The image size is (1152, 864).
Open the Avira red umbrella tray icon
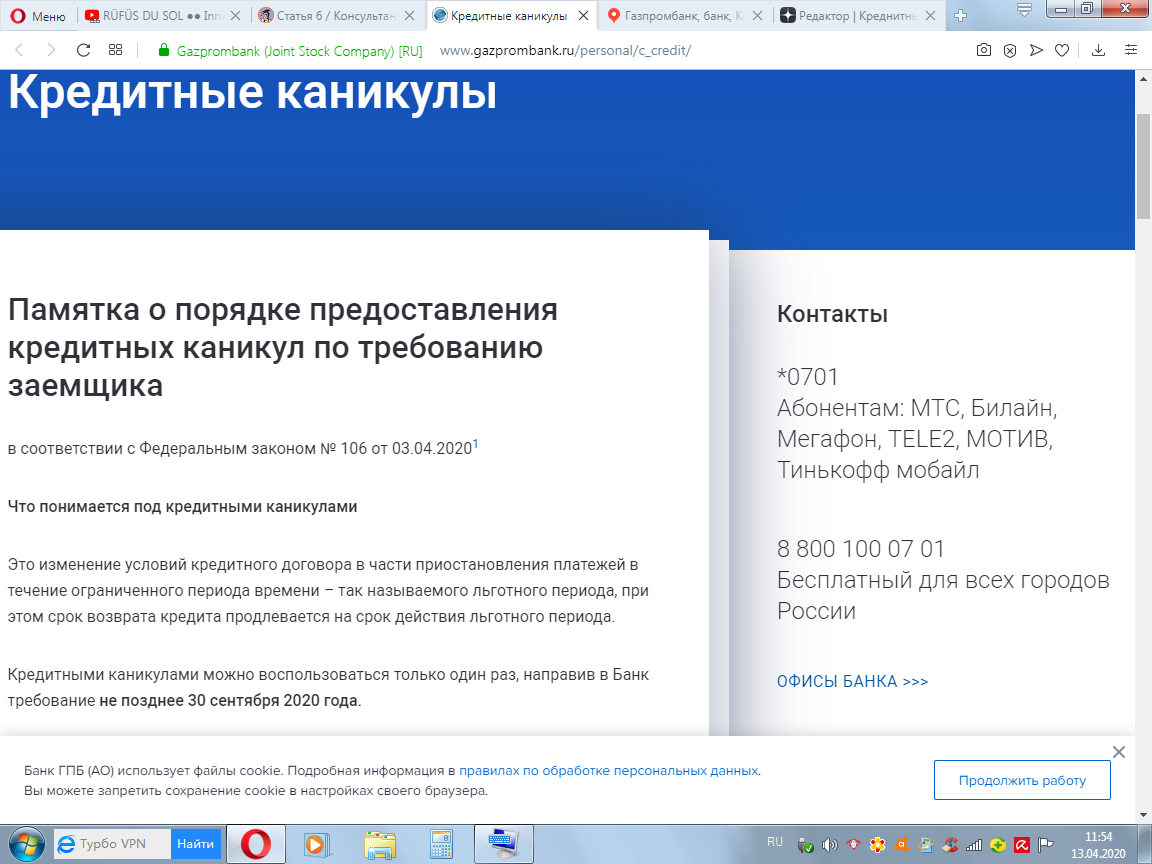[1022, 845]
